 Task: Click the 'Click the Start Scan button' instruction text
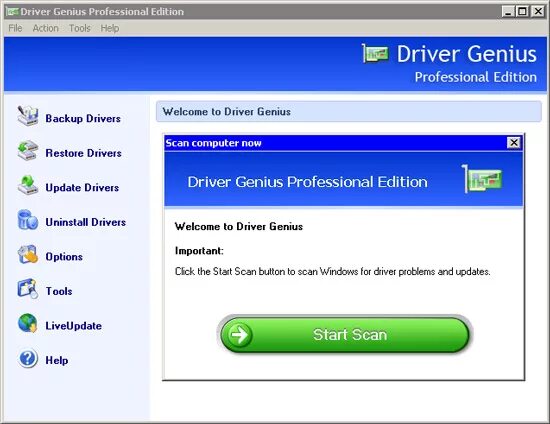[x=333, y=271]
